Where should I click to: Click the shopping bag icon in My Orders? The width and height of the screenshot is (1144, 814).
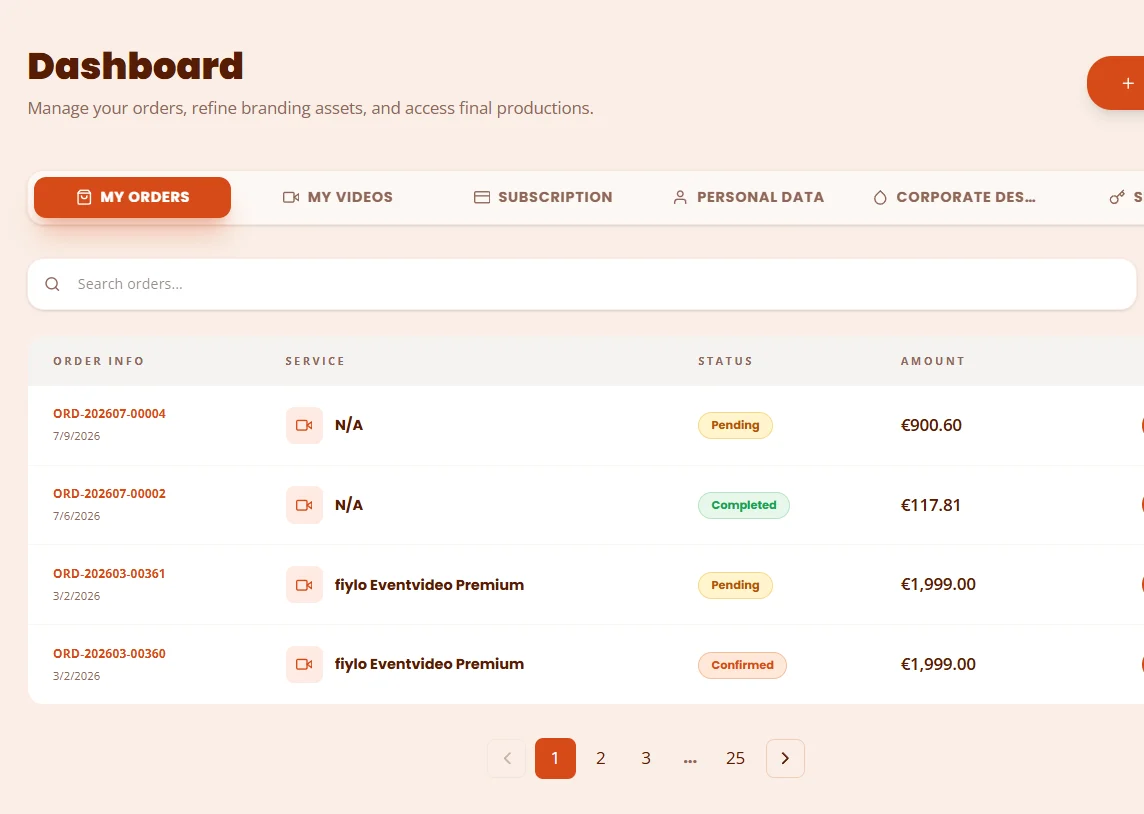(x=84, y=197)
